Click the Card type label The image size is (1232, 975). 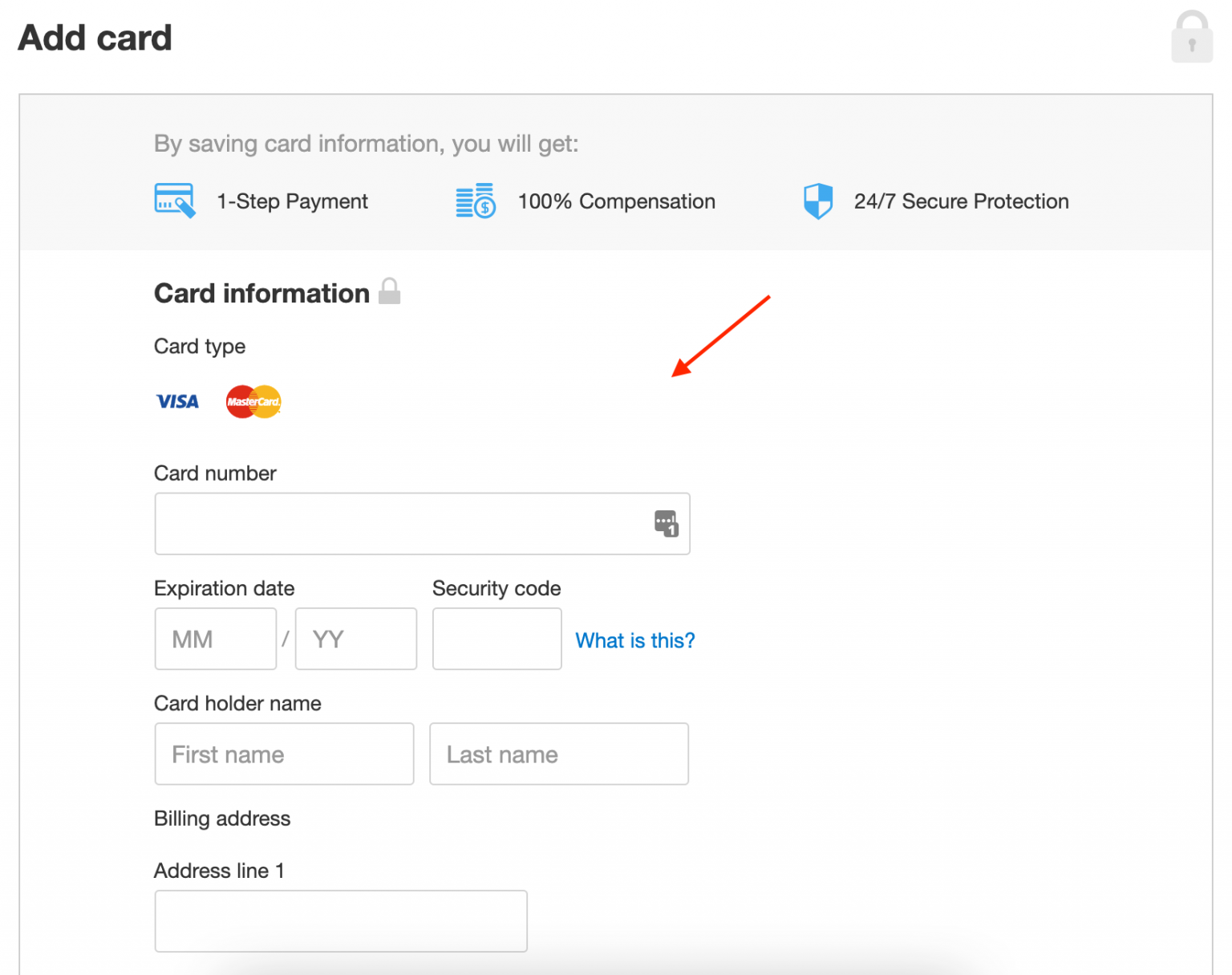[x=199, y=346]
